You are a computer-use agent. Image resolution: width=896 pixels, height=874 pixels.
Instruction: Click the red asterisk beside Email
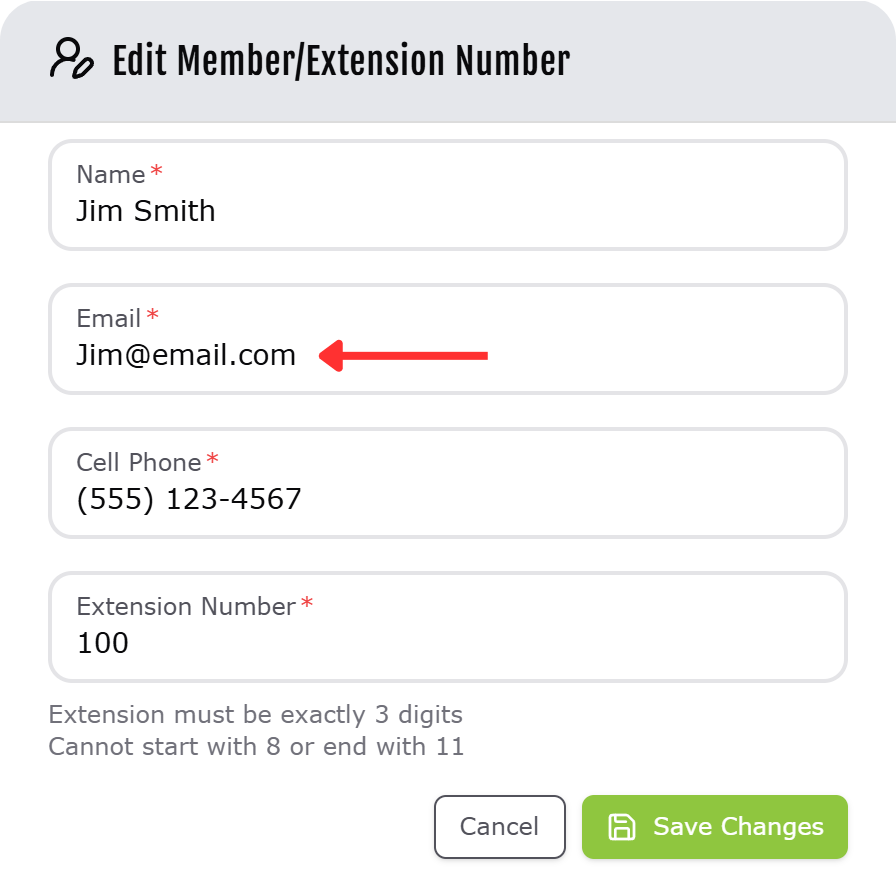152,317
